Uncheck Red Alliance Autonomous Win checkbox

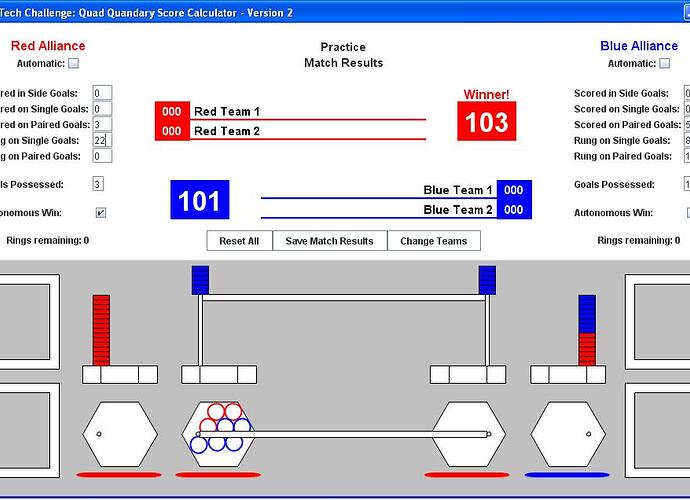tap(101, 213)
